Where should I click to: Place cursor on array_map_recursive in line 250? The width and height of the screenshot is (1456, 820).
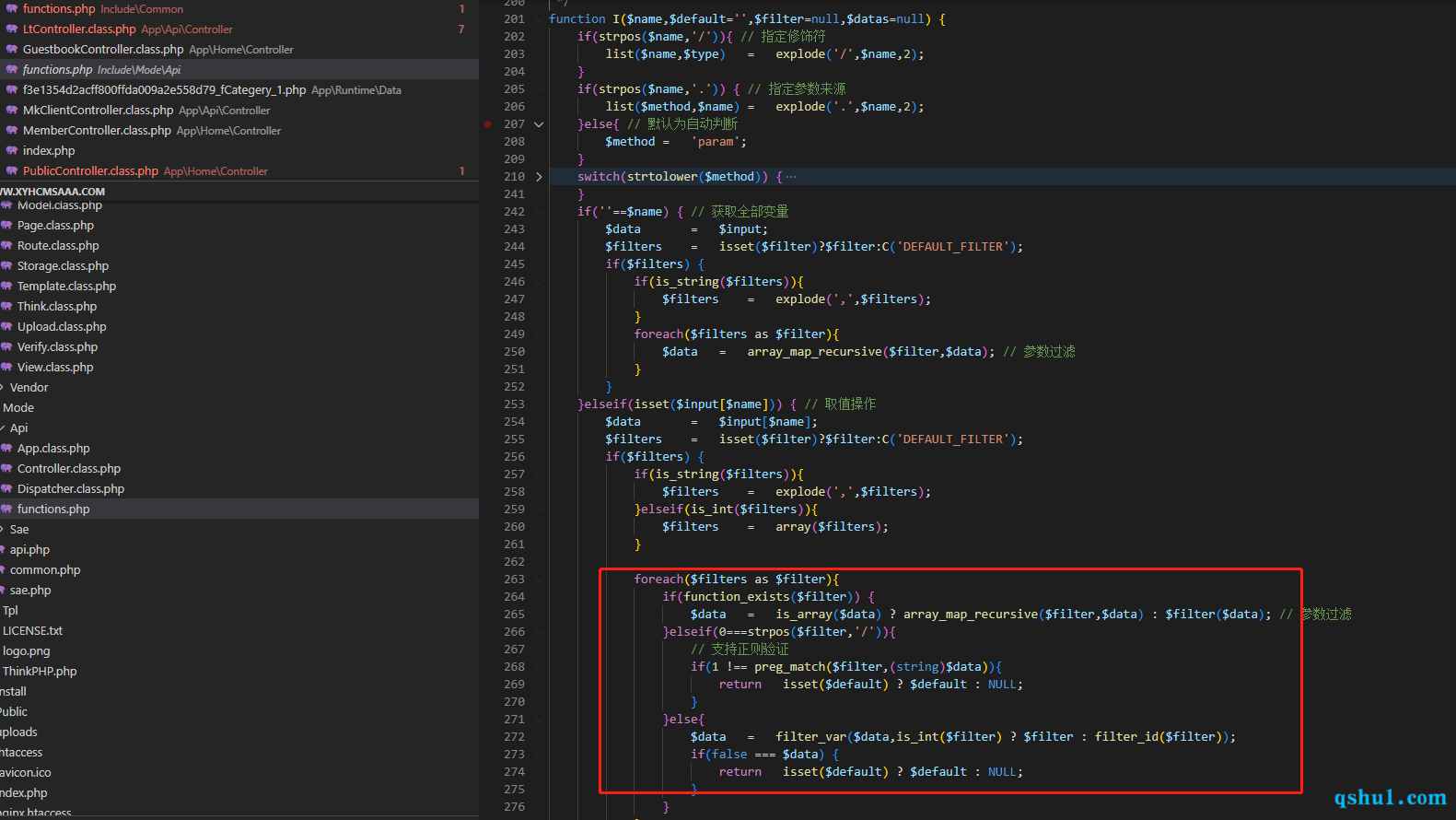(x=814, y=352)
